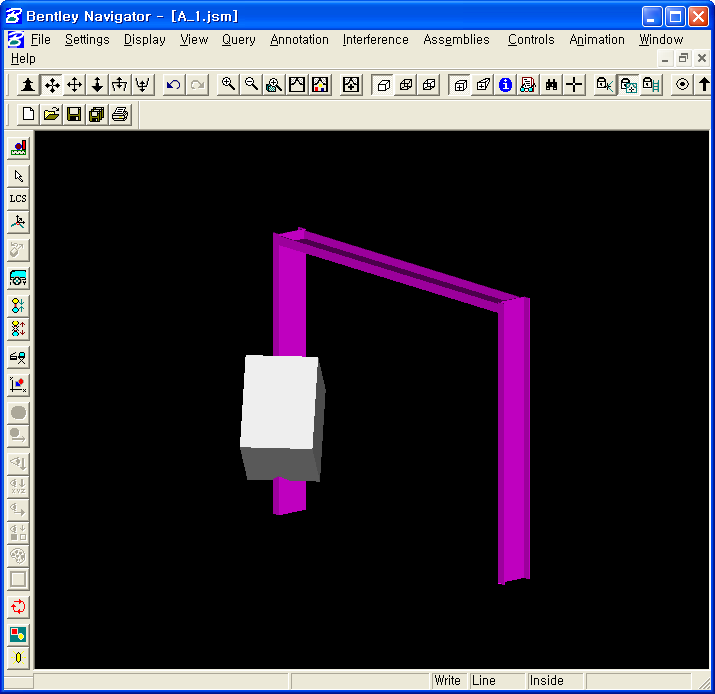
Task: Click the binoculars find icon
Action: point(550,85)
